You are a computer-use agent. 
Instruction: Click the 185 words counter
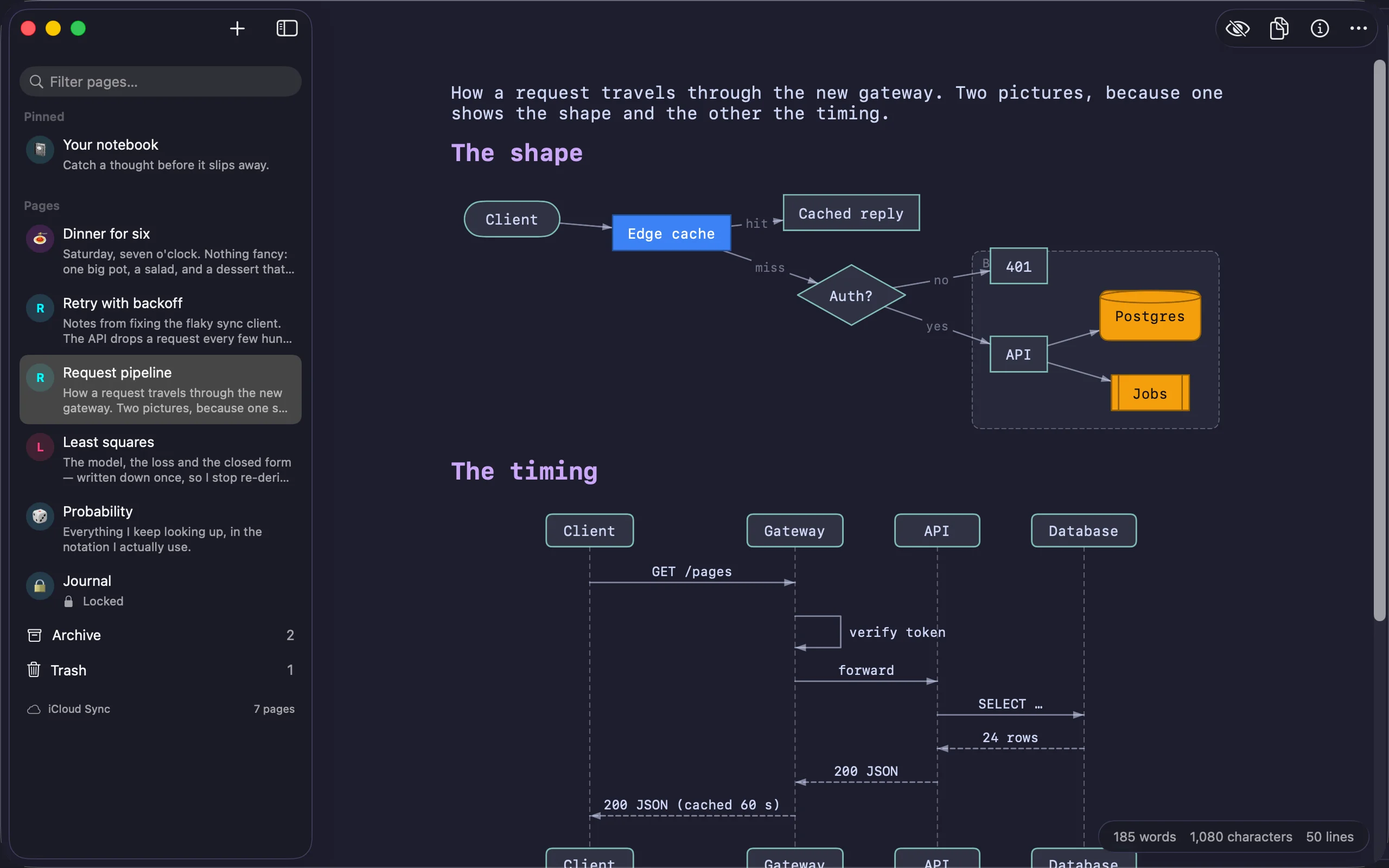tap(1144, 837)
